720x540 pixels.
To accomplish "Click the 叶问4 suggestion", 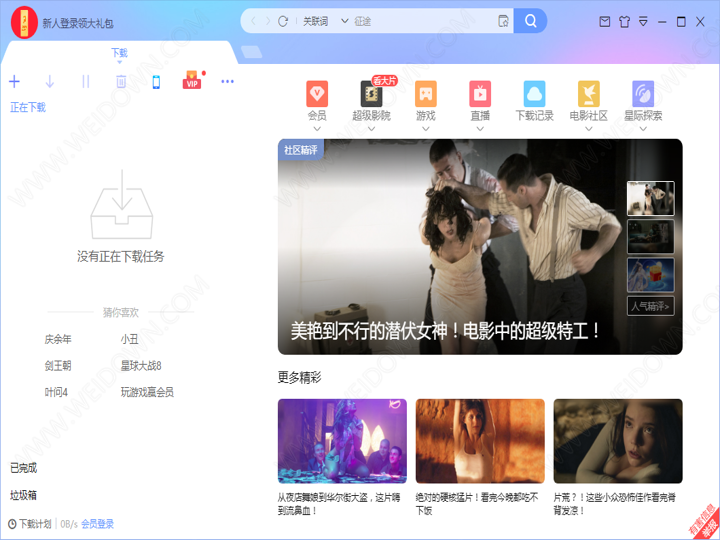I will [x=56, y=392].
